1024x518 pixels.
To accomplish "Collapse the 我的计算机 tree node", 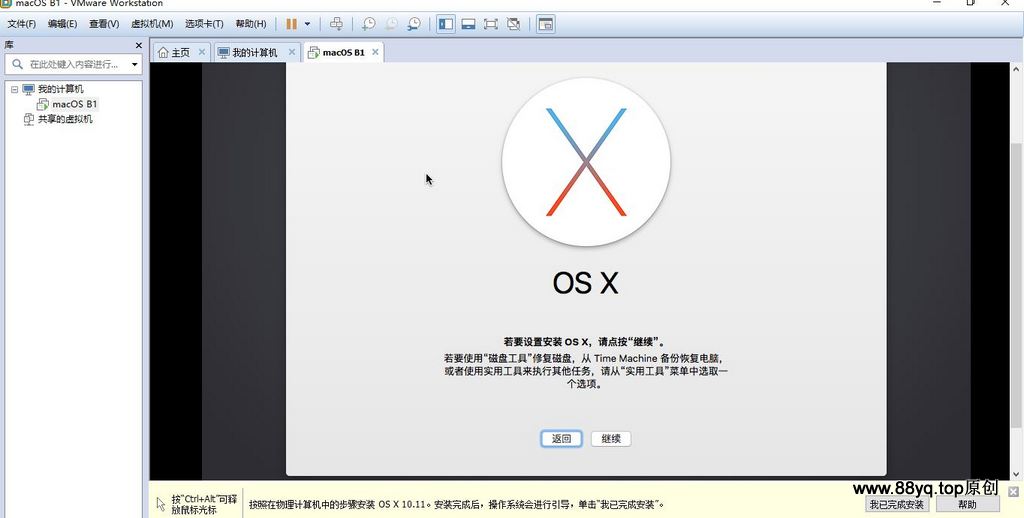I will tap(14, 89).
